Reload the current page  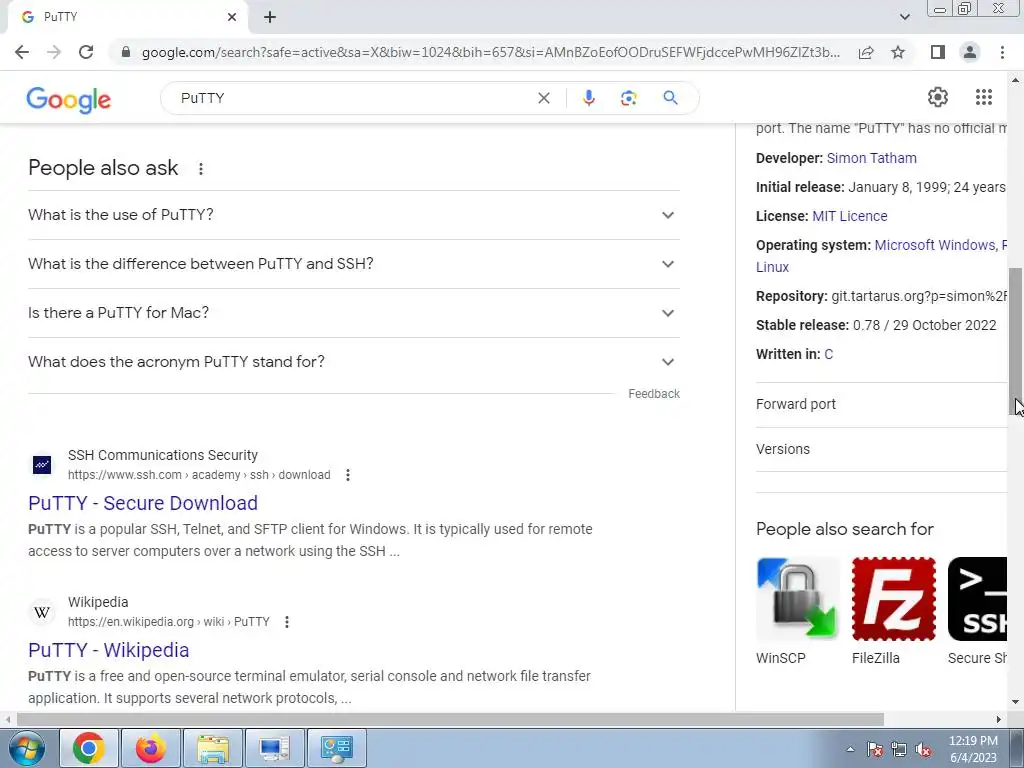(x=86, y=52)
